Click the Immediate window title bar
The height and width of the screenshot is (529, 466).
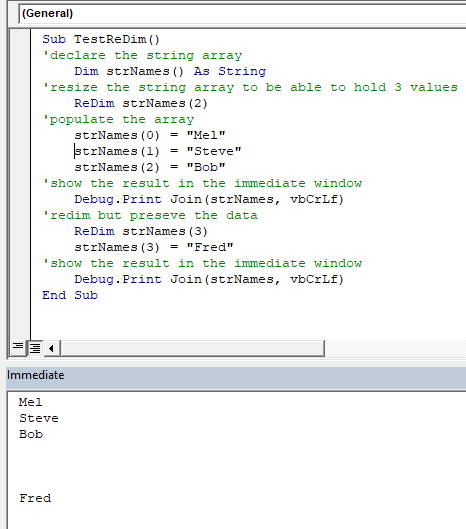[236, 375]
